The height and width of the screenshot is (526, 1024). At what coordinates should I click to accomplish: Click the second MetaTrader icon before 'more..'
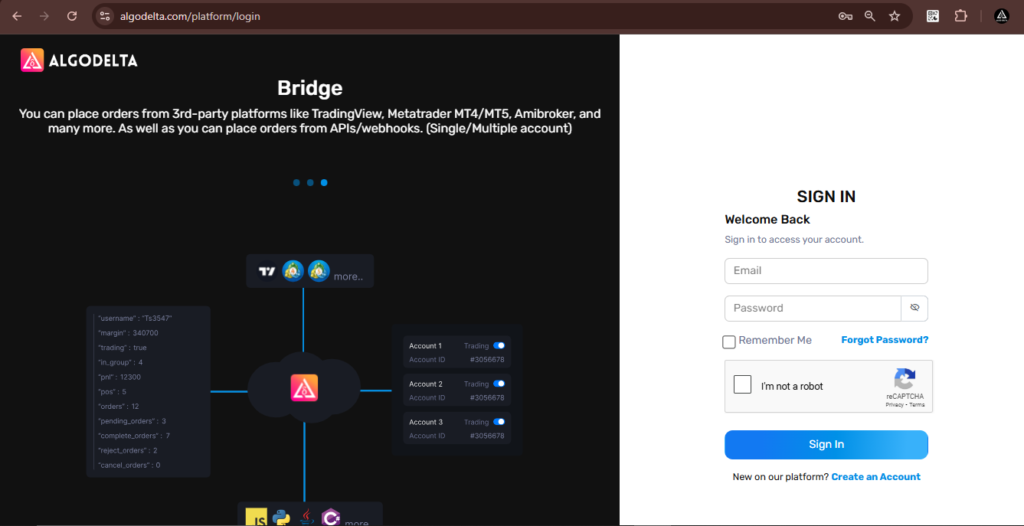click(x=319, y=271)
